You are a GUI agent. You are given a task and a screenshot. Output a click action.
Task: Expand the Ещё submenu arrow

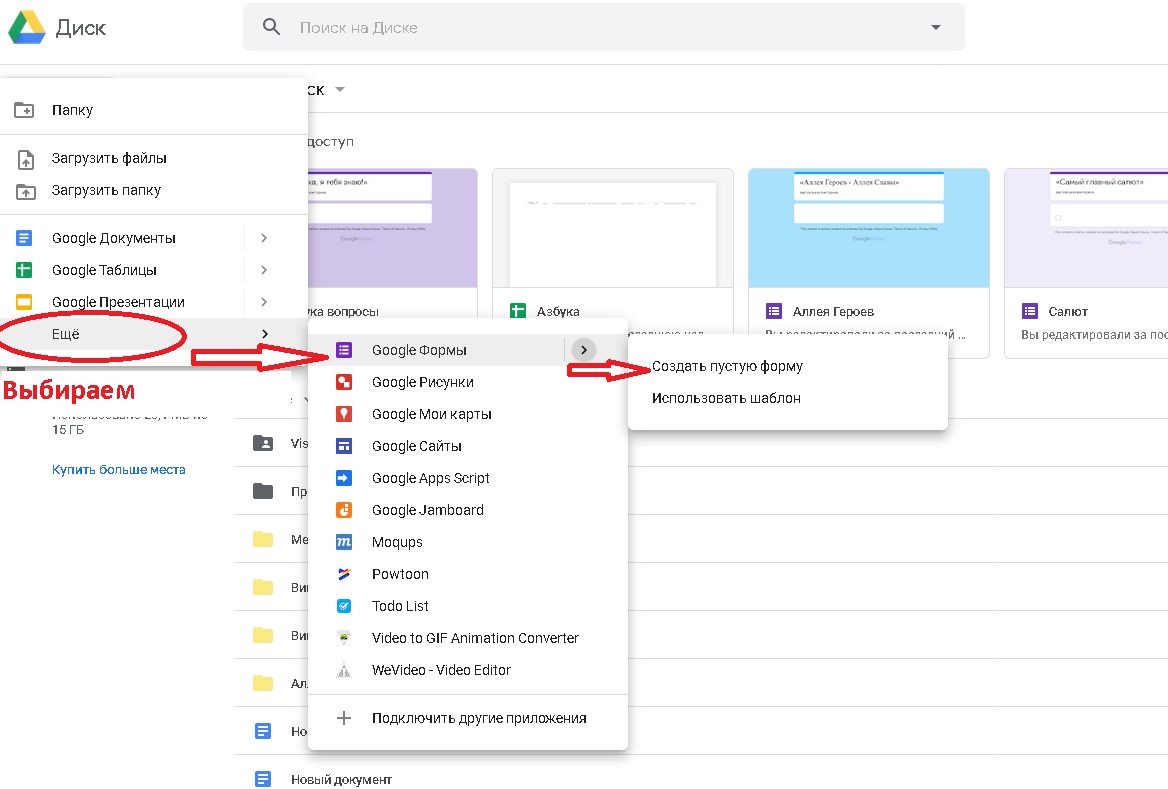coord(264,334)
